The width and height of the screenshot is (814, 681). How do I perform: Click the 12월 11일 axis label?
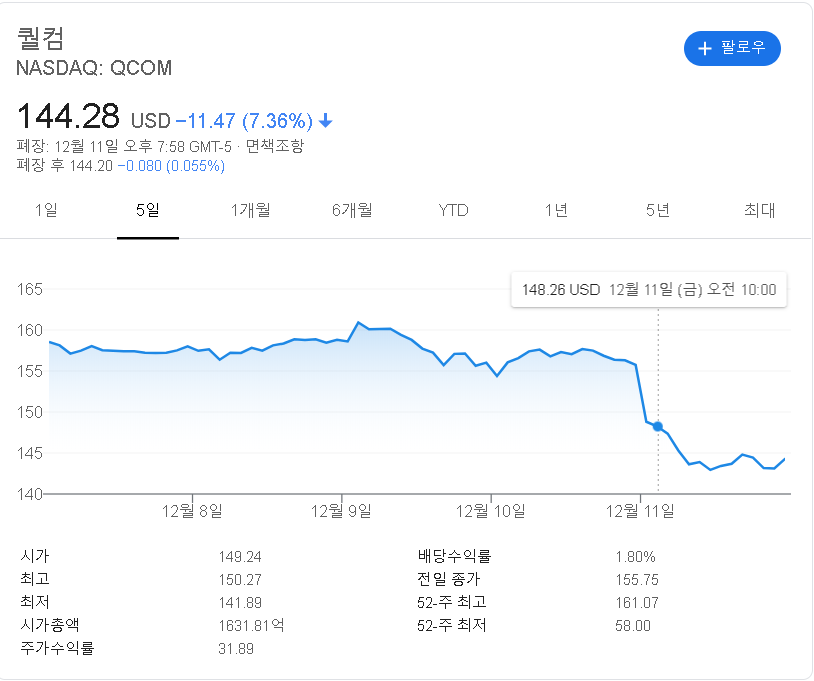tap(640, 511)
